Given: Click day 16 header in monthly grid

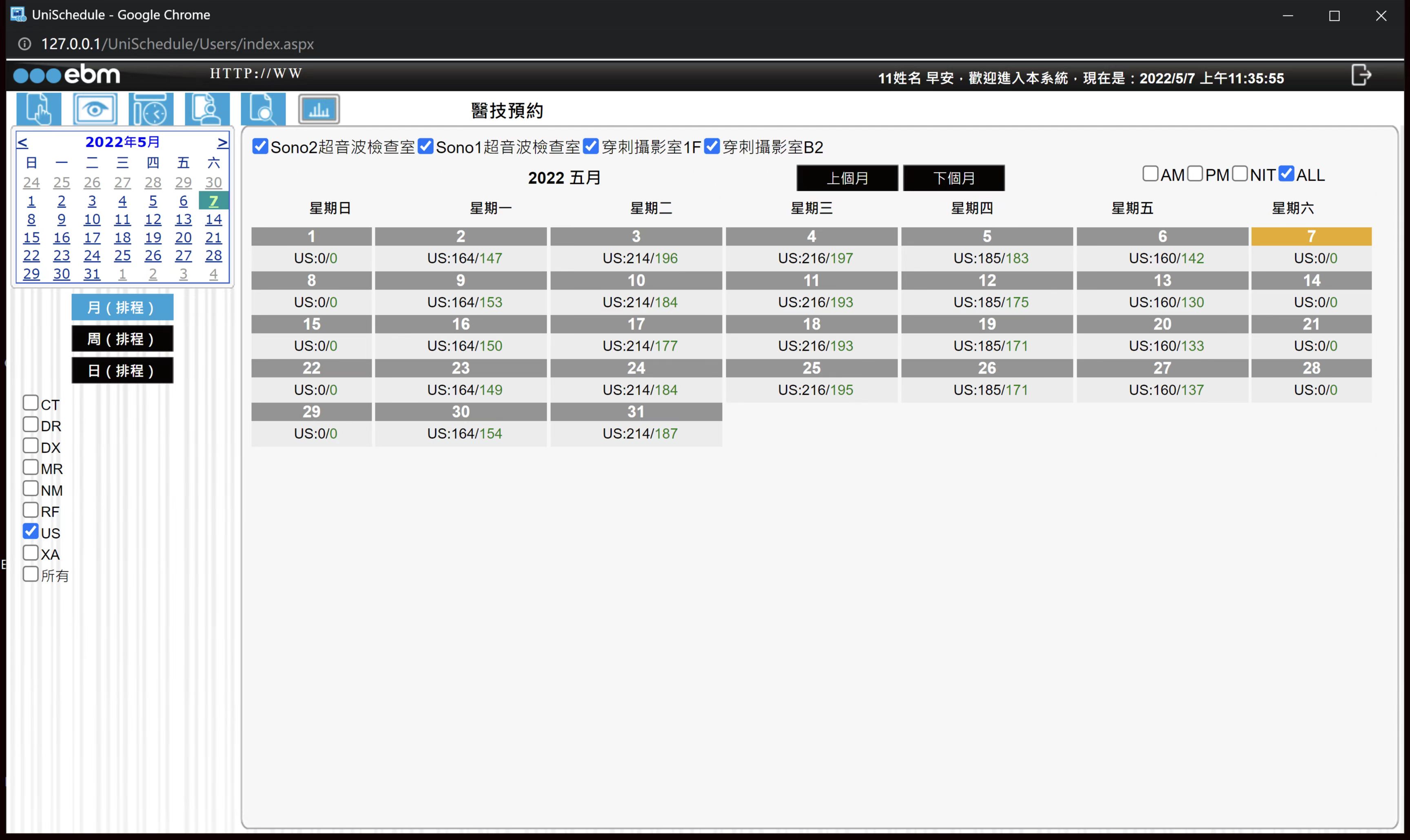Looking at the screenshot, I should pos(461,324).
